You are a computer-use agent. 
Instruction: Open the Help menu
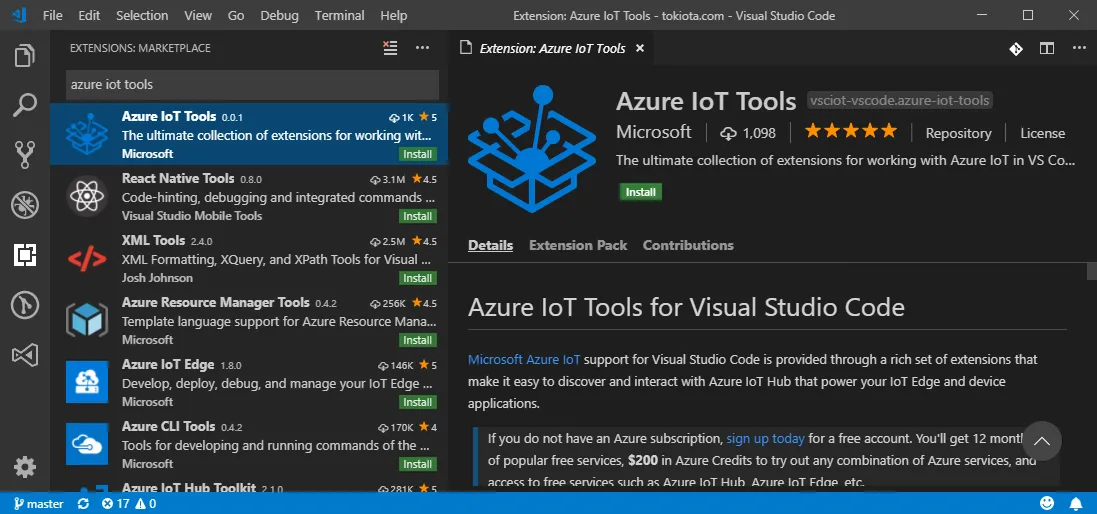[393, 15]
